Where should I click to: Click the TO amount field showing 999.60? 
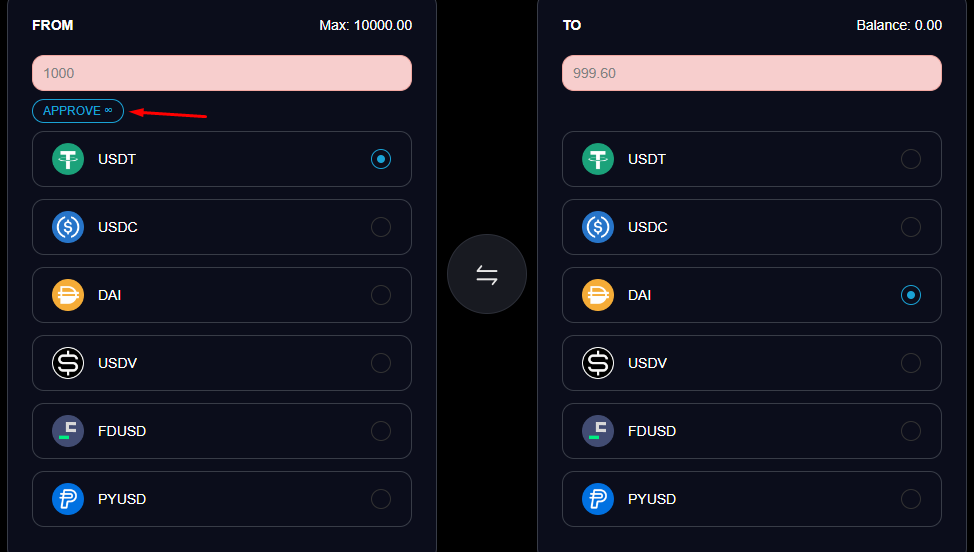coord(752,73)
